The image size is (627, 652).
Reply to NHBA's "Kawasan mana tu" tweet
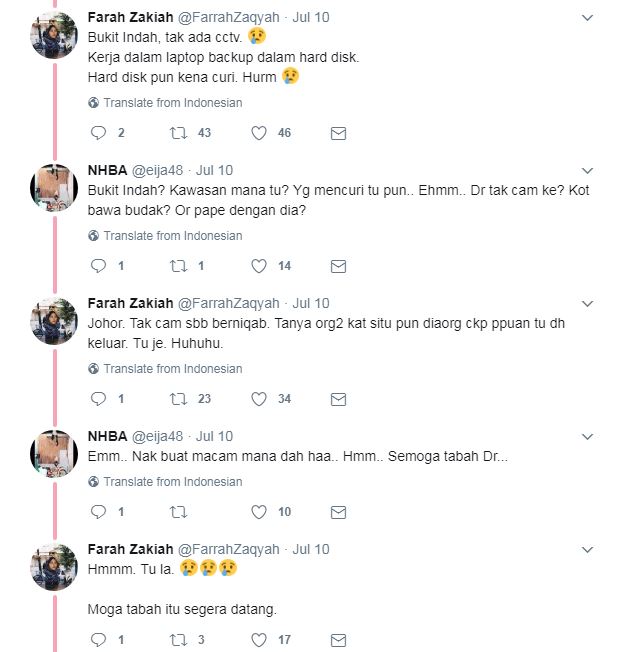[98, 266]
